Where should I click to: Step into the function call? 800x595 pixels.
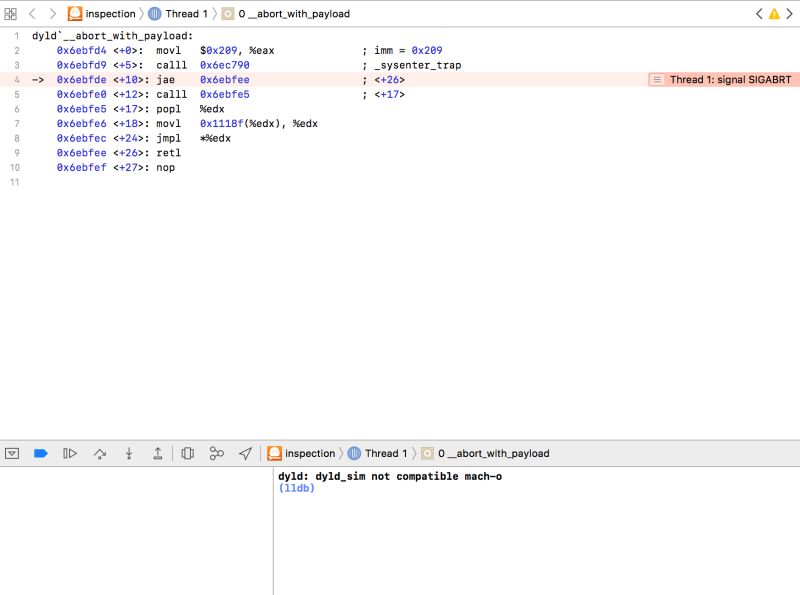(x=128, y=453)
